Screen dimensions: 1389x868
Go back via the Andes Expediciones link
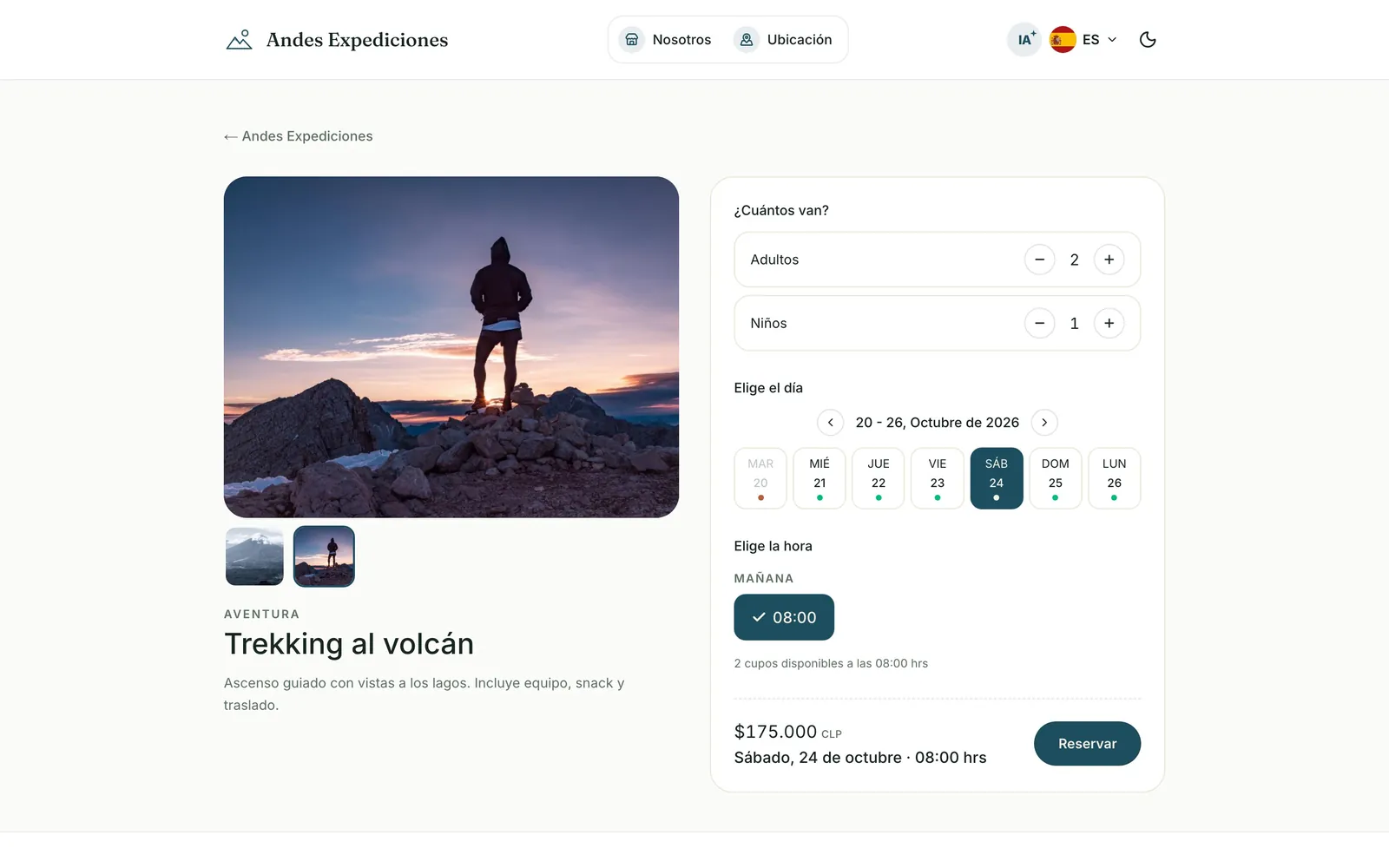298,136
